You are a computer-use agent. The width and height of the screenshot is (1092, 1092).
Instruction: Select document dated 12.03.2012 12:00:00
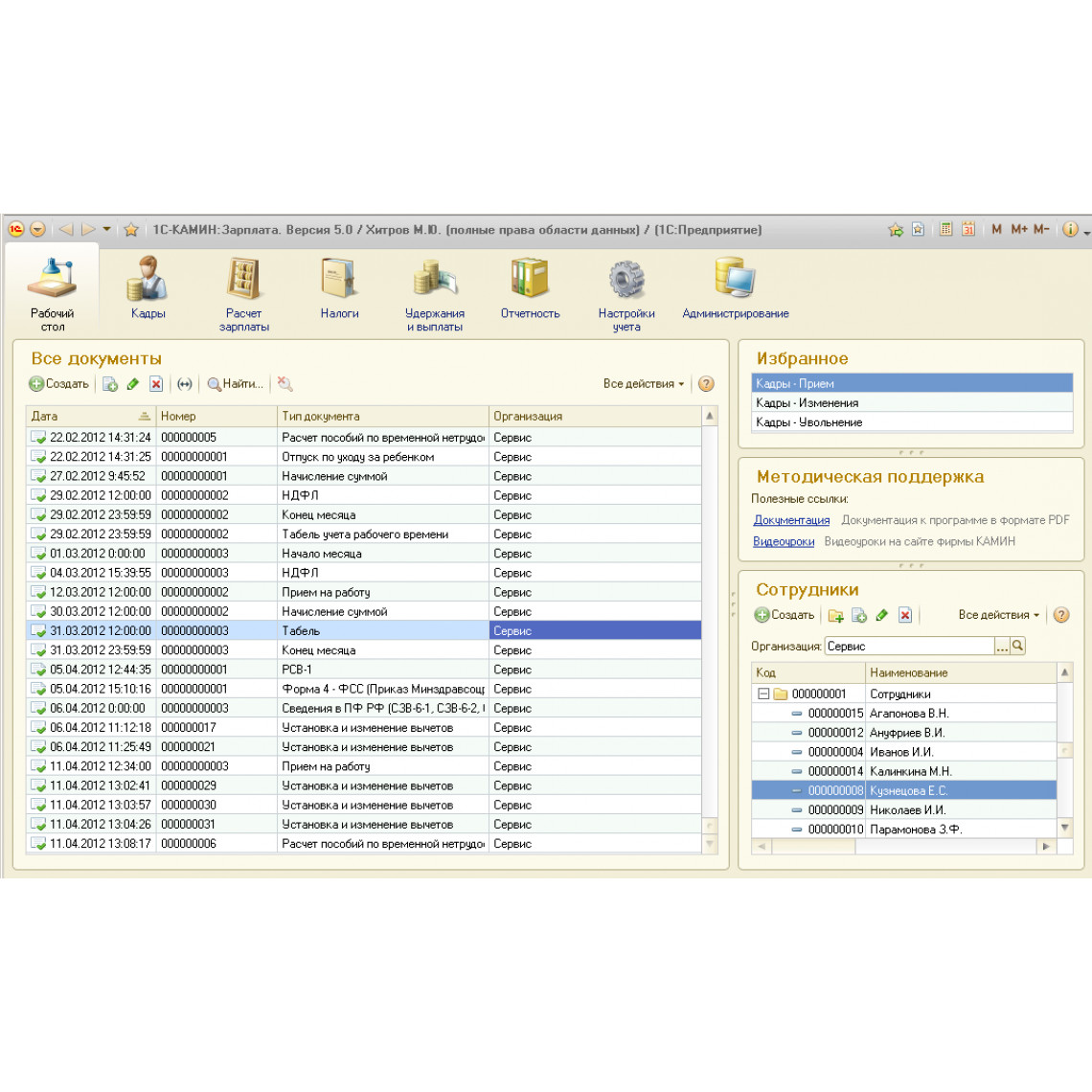(364, 592)
